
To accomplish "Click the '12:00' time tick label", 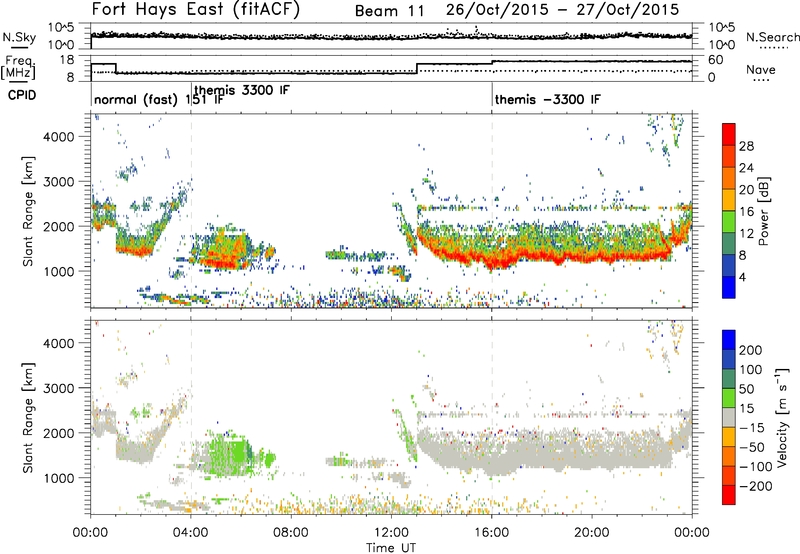I will tap(391, 533).
